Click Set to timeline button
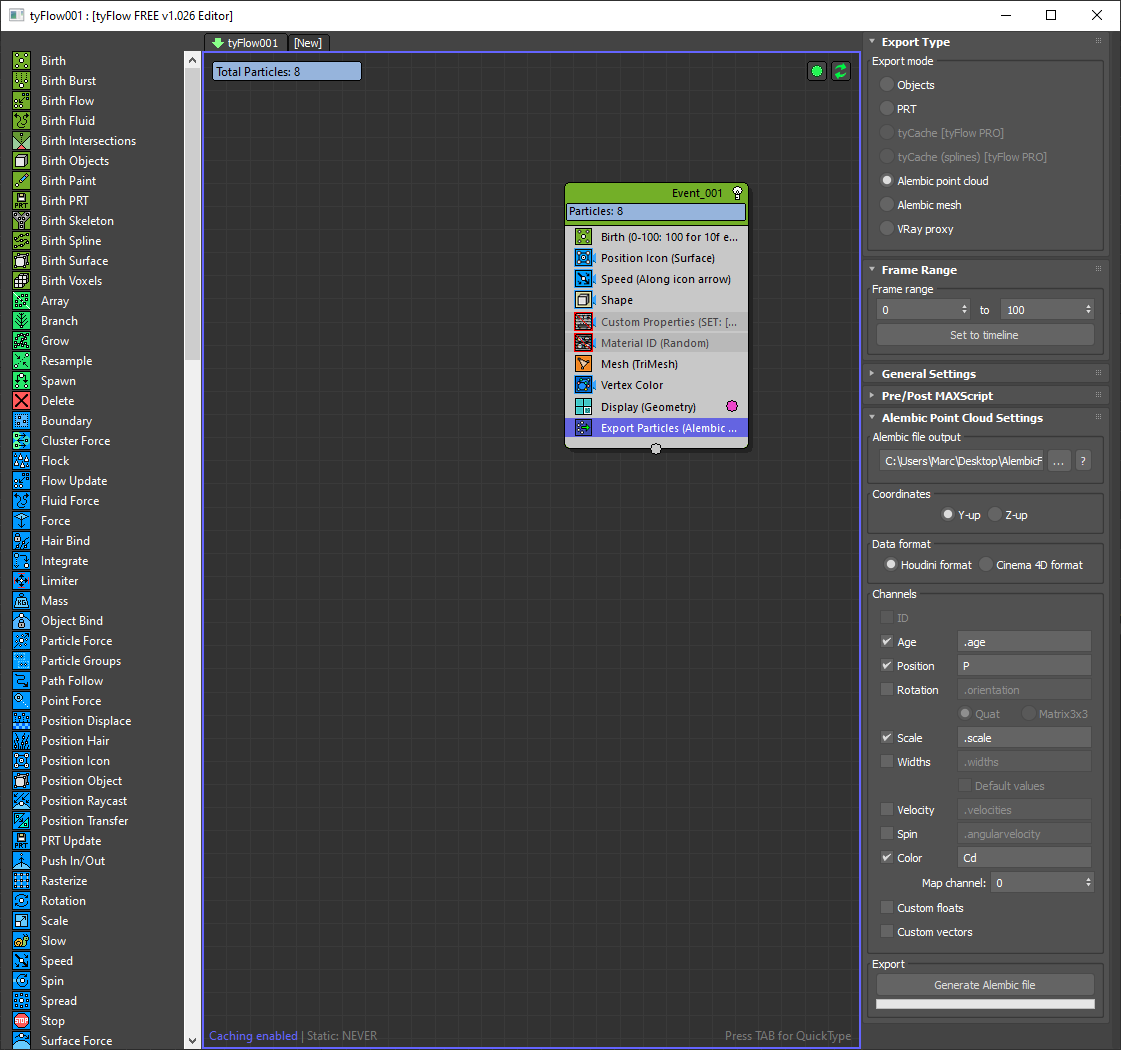The height and width of the screenshot is (1050, 1121). pyautogui.click(x=984, y=335)
